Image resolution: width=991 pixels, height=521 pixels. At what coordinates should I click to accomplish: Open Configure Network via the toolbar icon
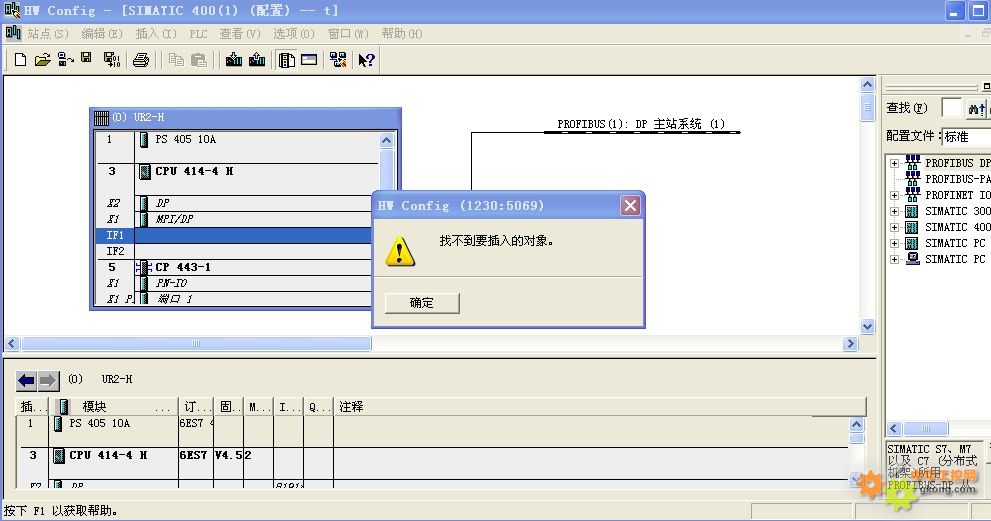(338, 60)
